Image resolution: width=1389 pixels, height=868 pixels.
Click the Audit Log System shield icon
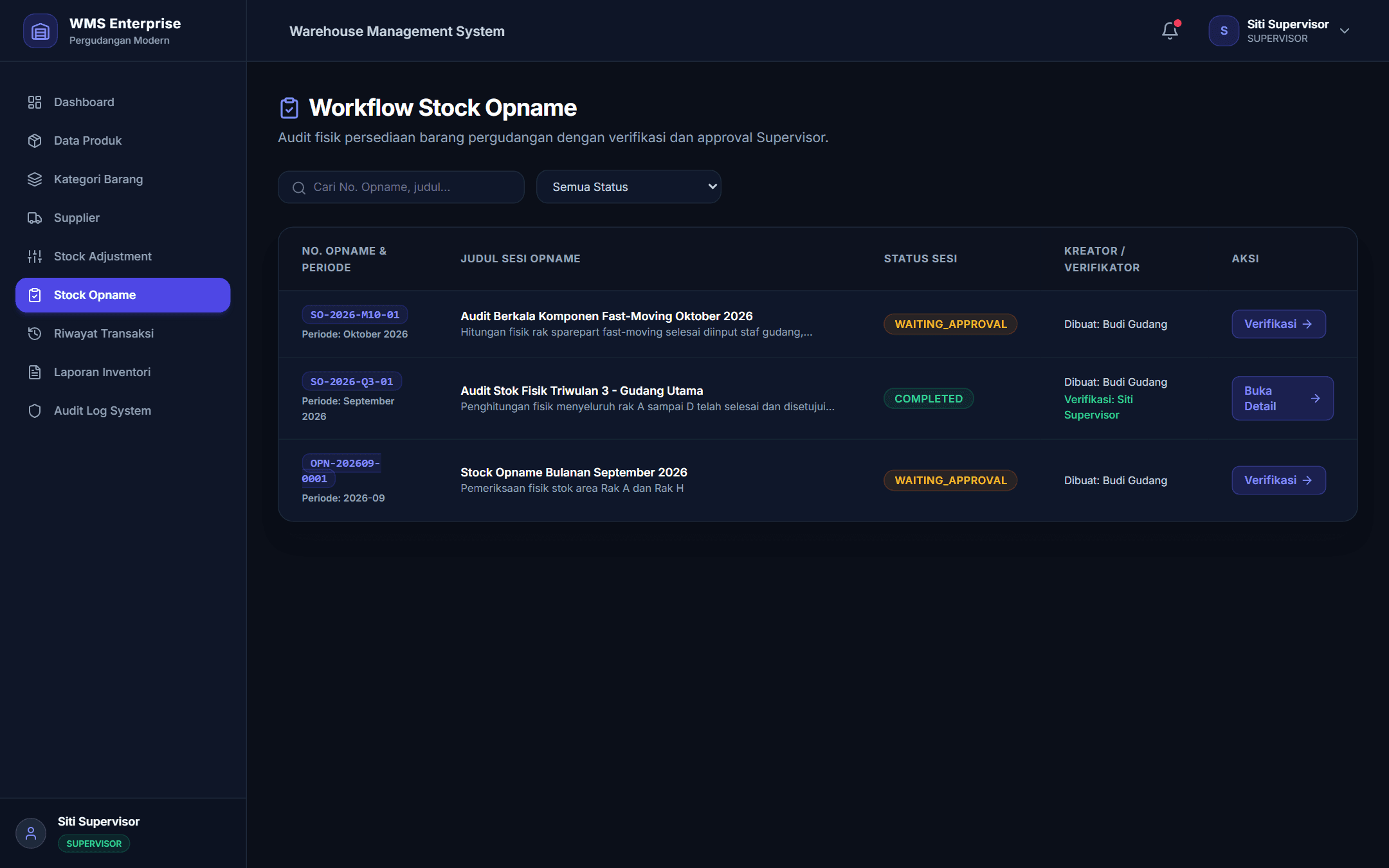(35, 411)
